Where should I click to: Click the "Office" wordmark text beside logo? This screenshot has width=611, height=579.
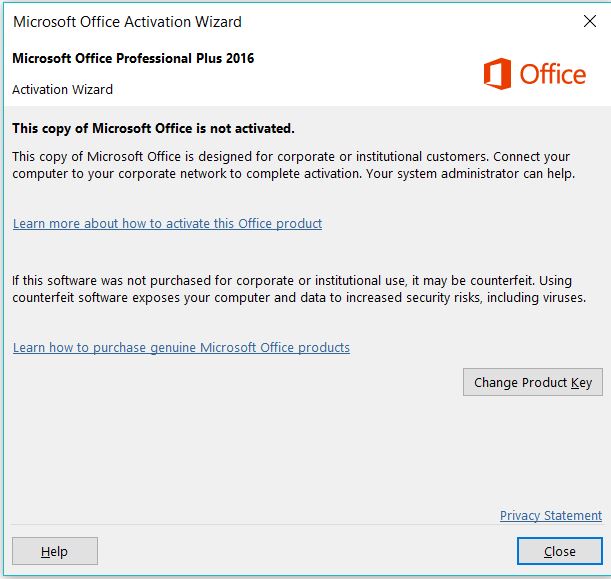click(552, 74)
